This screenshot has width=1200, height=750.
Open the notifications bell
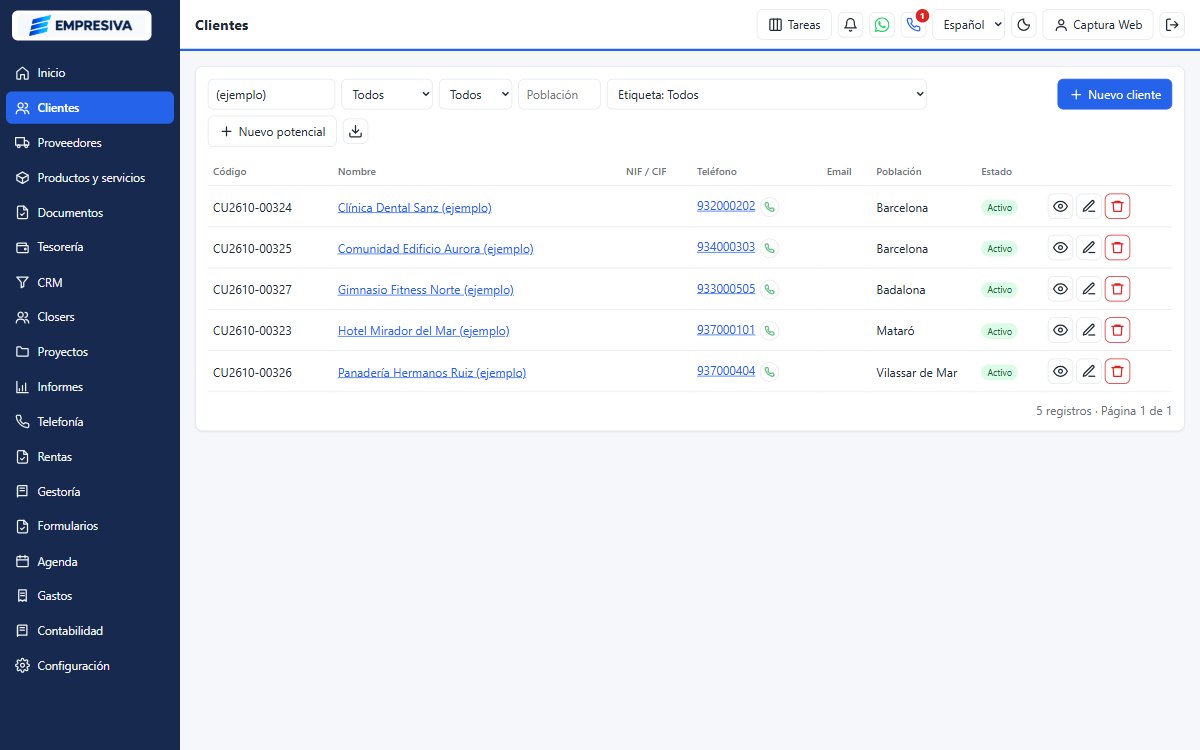pos(850,25)
